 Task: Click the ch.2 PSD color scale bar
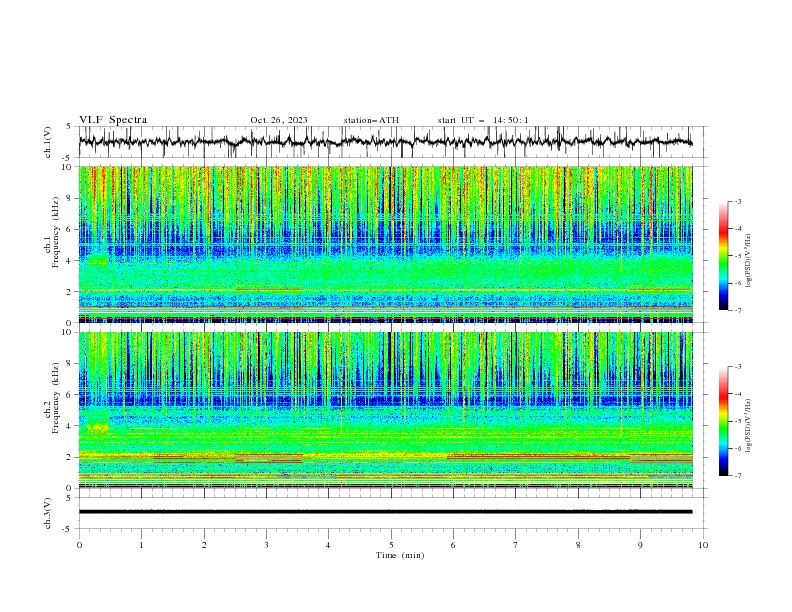pyautogui.click(x=723, y=421)
